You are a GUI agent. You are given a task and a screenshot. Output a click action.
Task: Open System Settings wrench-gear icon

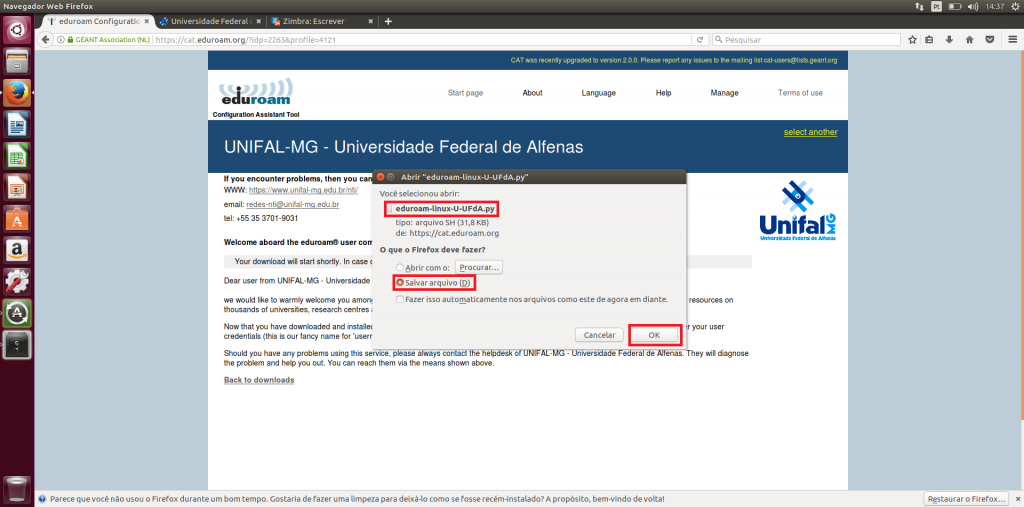tap(17, 282)
